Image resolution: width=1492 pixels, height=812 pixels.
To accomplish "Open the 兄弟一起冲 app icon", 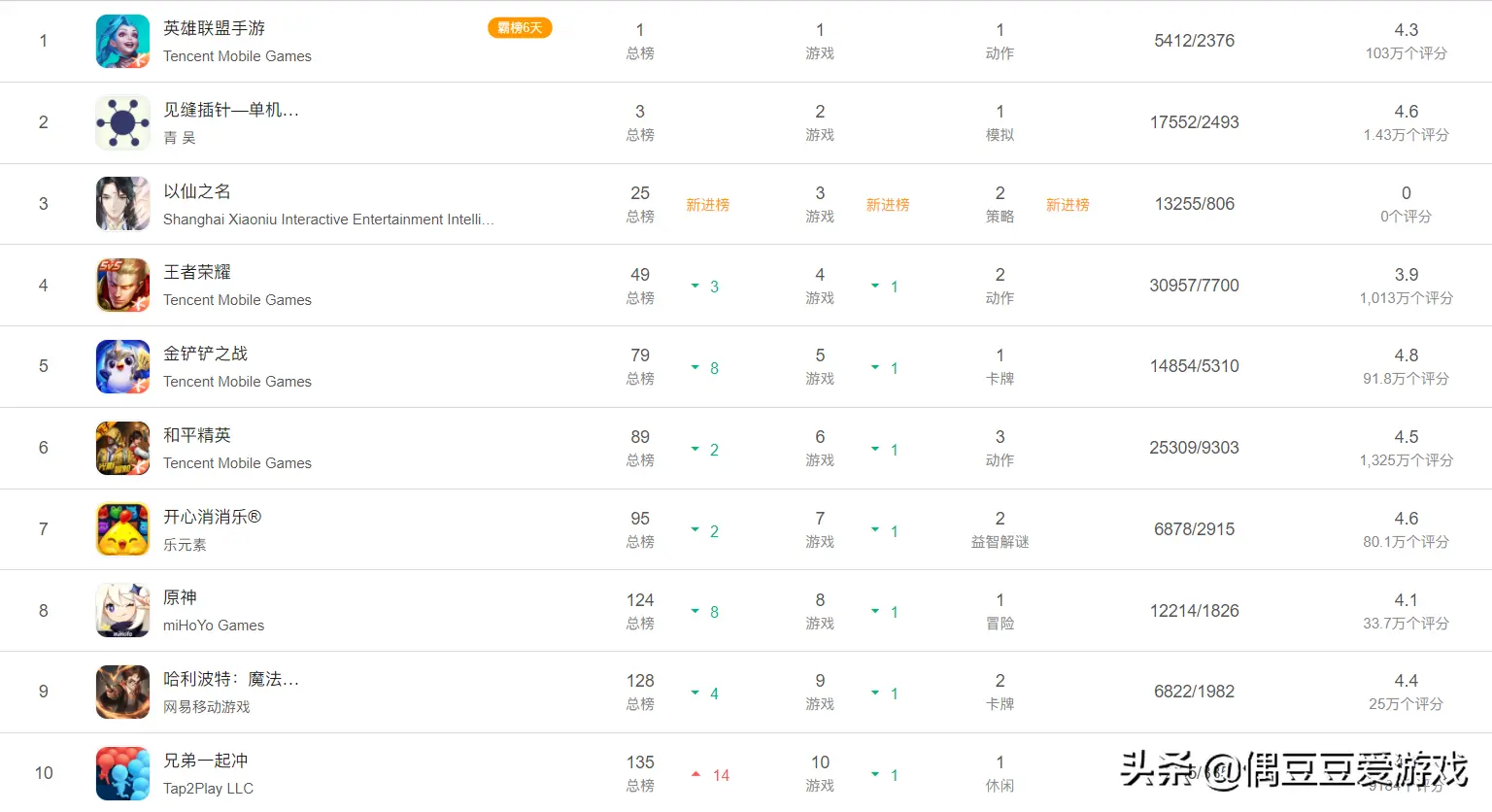I will (x=122, y=773).
